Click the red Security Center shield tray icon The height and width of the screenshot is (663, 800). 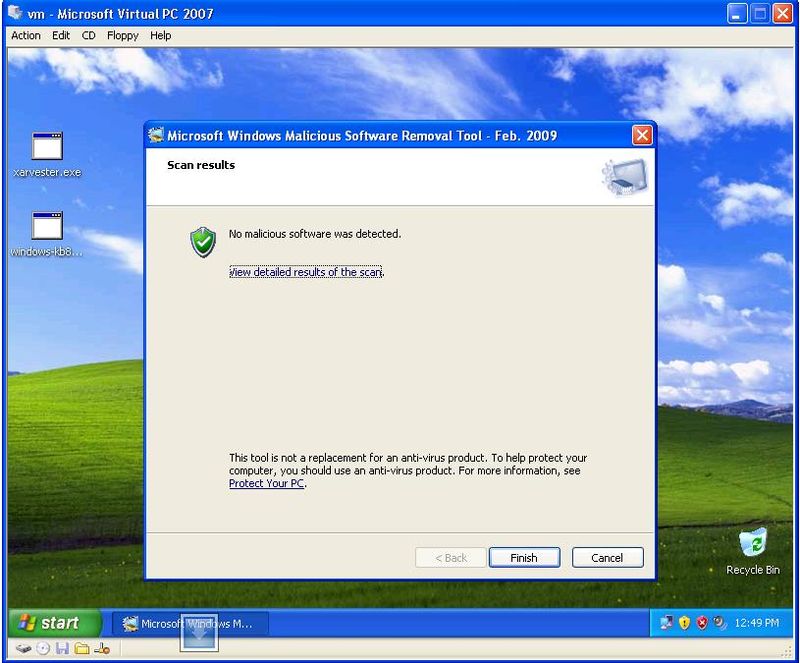coord(702,623)
